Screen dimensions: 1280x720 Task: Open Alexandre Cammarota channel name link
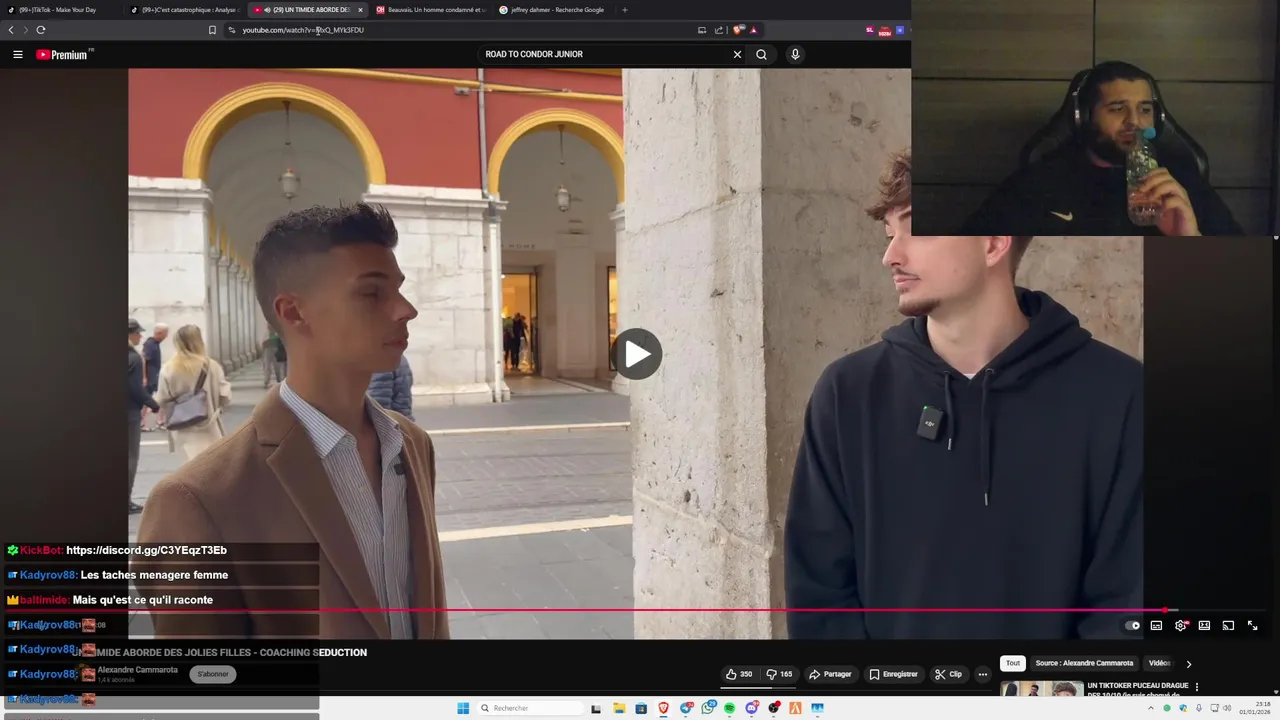(138, 670)
